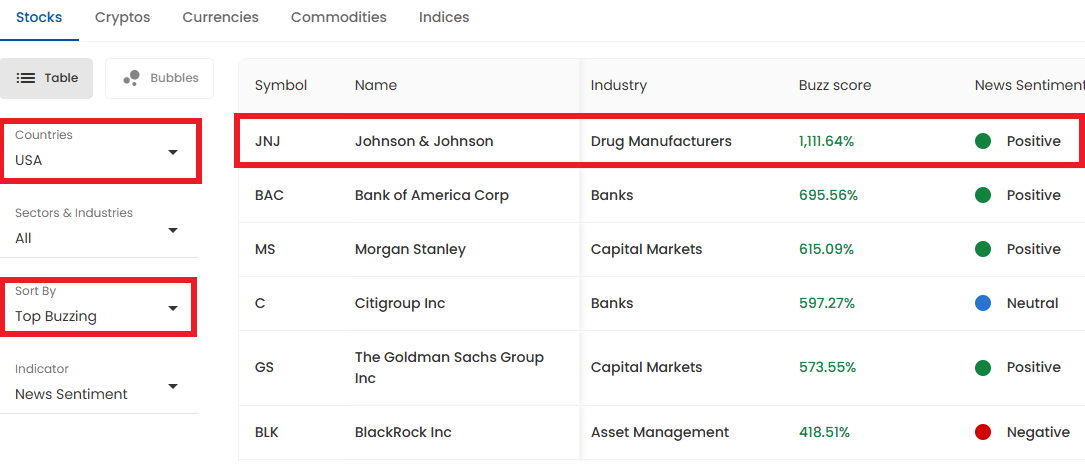
Task: Open the Commodities tab
Action: click(x=338, y=17)
